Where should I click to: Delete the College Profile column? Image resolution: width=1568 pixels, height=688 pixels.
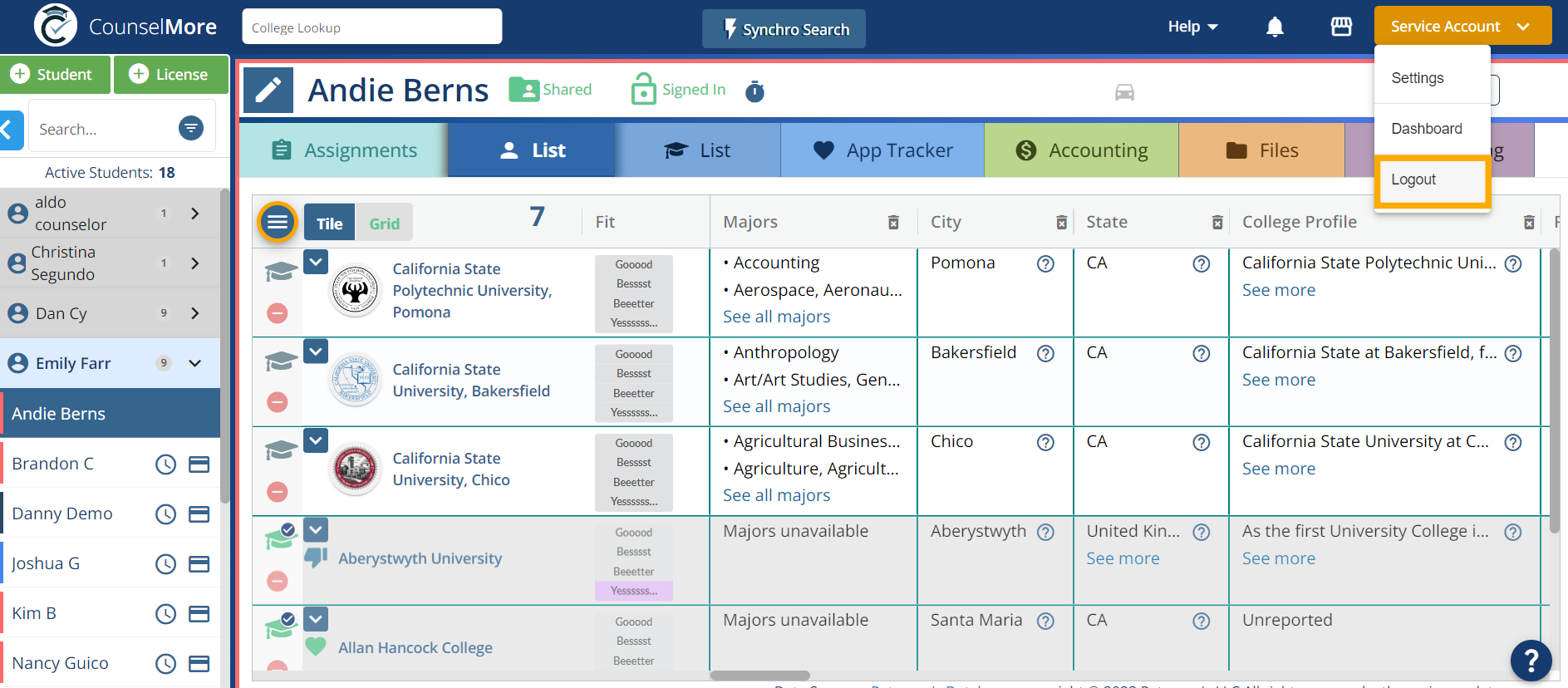(1528, 222)
